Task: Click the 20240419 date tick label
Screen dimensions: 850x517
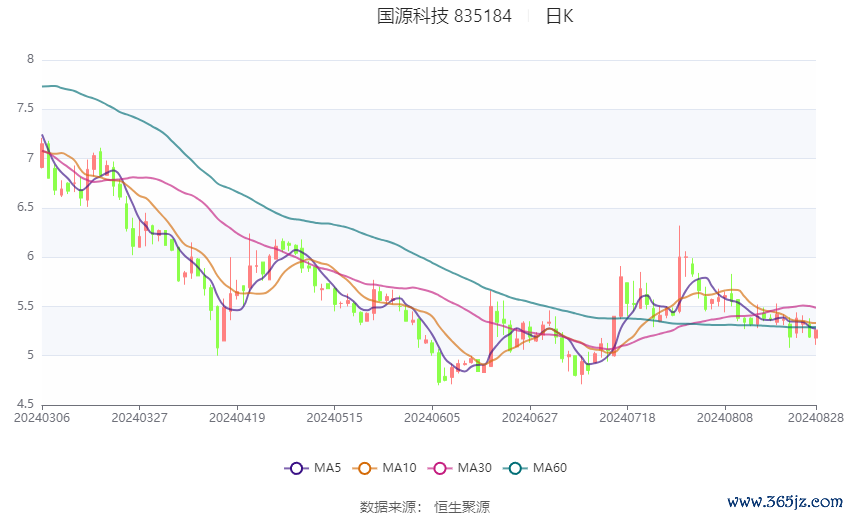Action: [x=237, y=417]
